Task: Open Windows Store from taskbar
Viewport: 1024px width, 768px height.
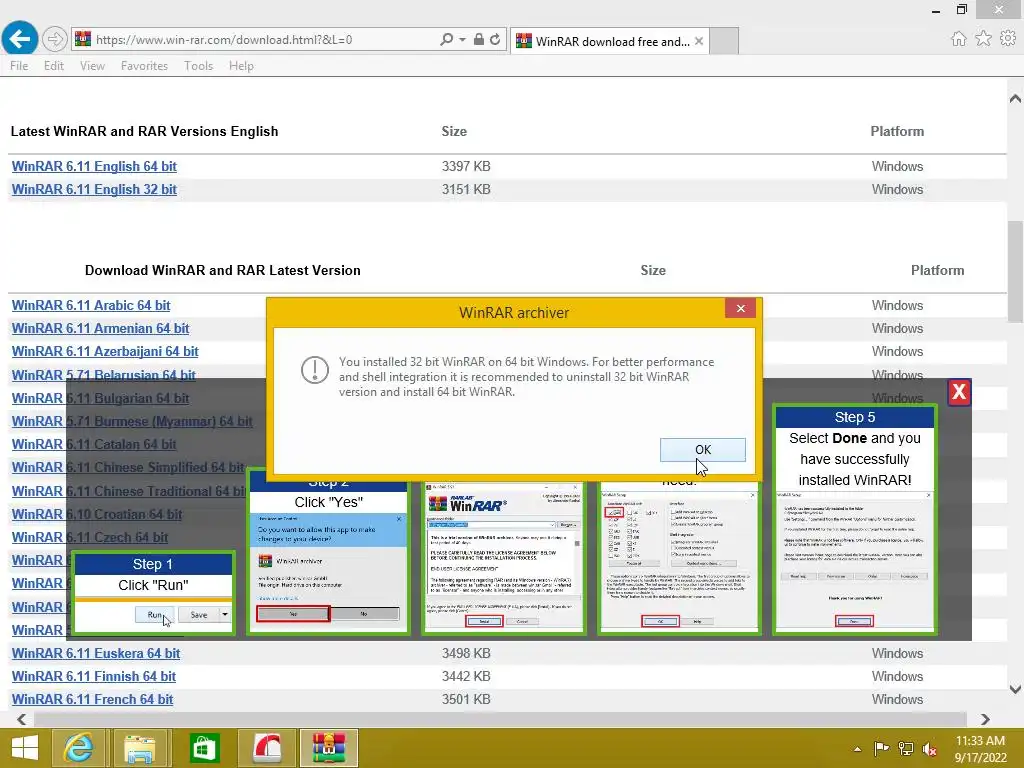Action: pos(204,748)
